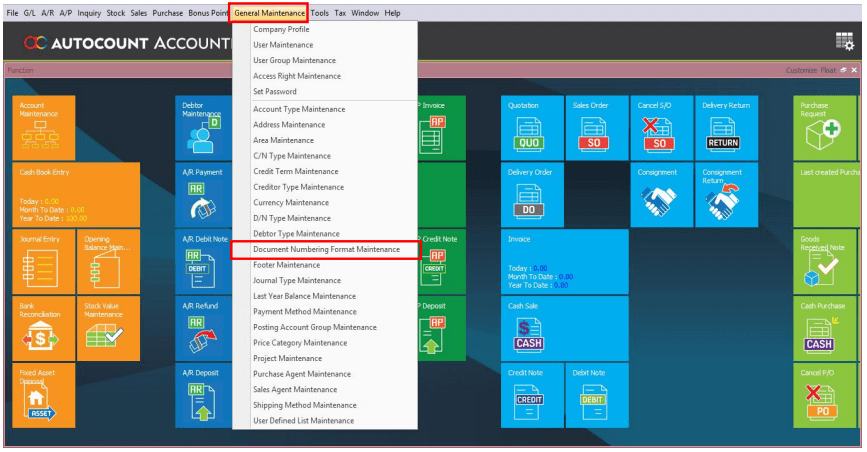Choose Payment Method Maintenance
867x452 pixels.
point(305,311)
